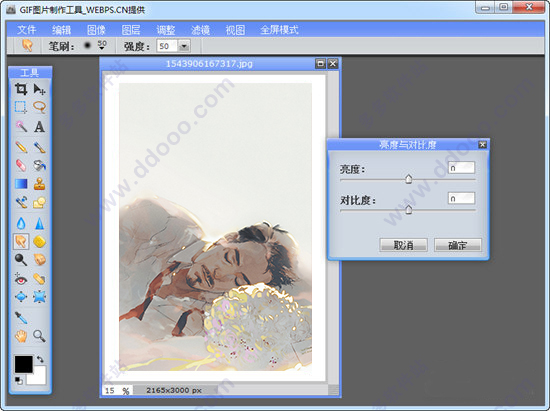Maximize the 1543906167317.jpg document window
This screenshot has width=550, height=411.
point(320,63)
